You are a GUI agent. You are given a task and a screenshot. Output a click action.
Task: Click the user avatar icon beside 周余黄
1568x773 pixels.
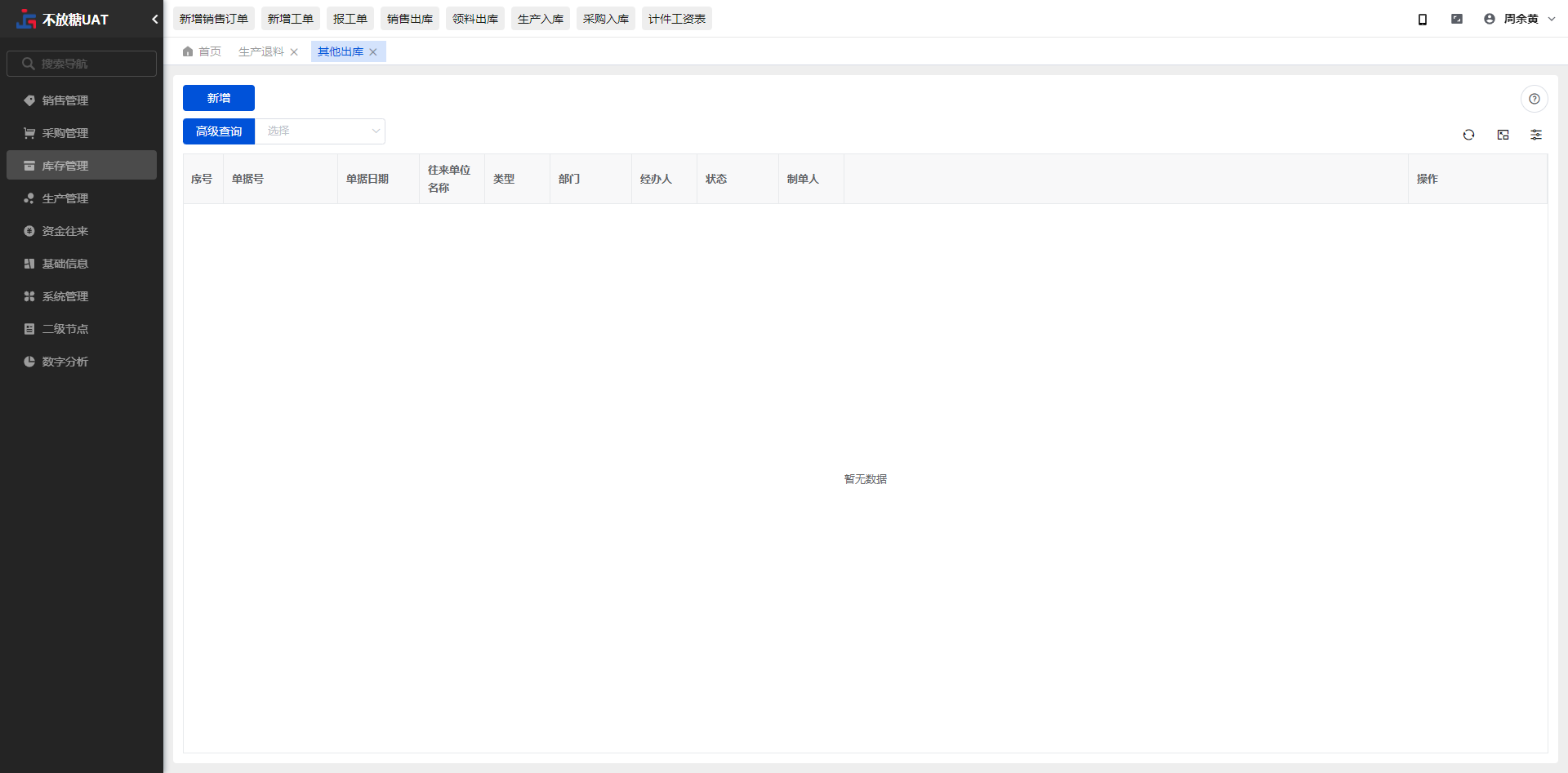tap(1490, 19)
